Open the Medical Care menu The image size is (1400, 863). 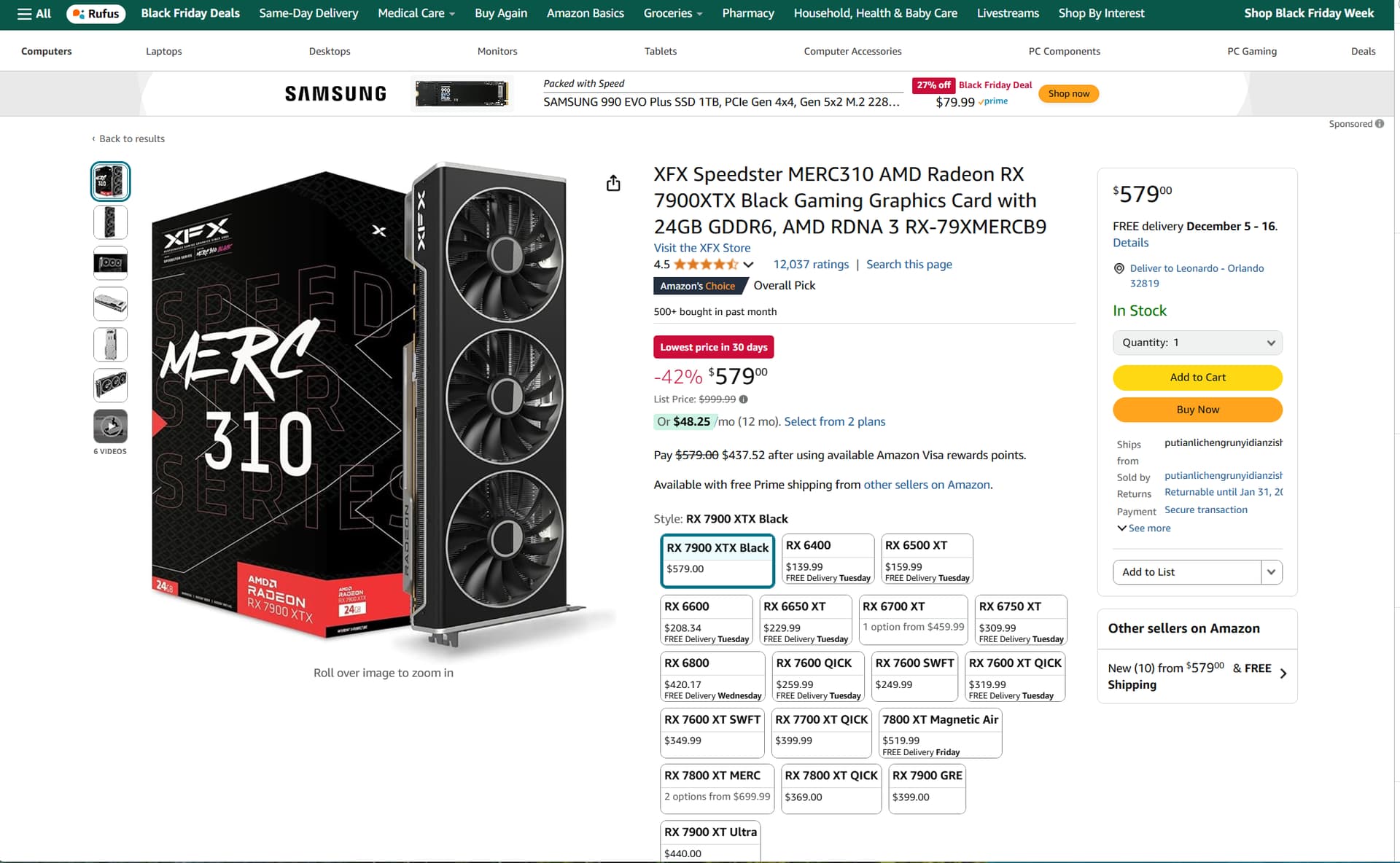coord(416,13)
